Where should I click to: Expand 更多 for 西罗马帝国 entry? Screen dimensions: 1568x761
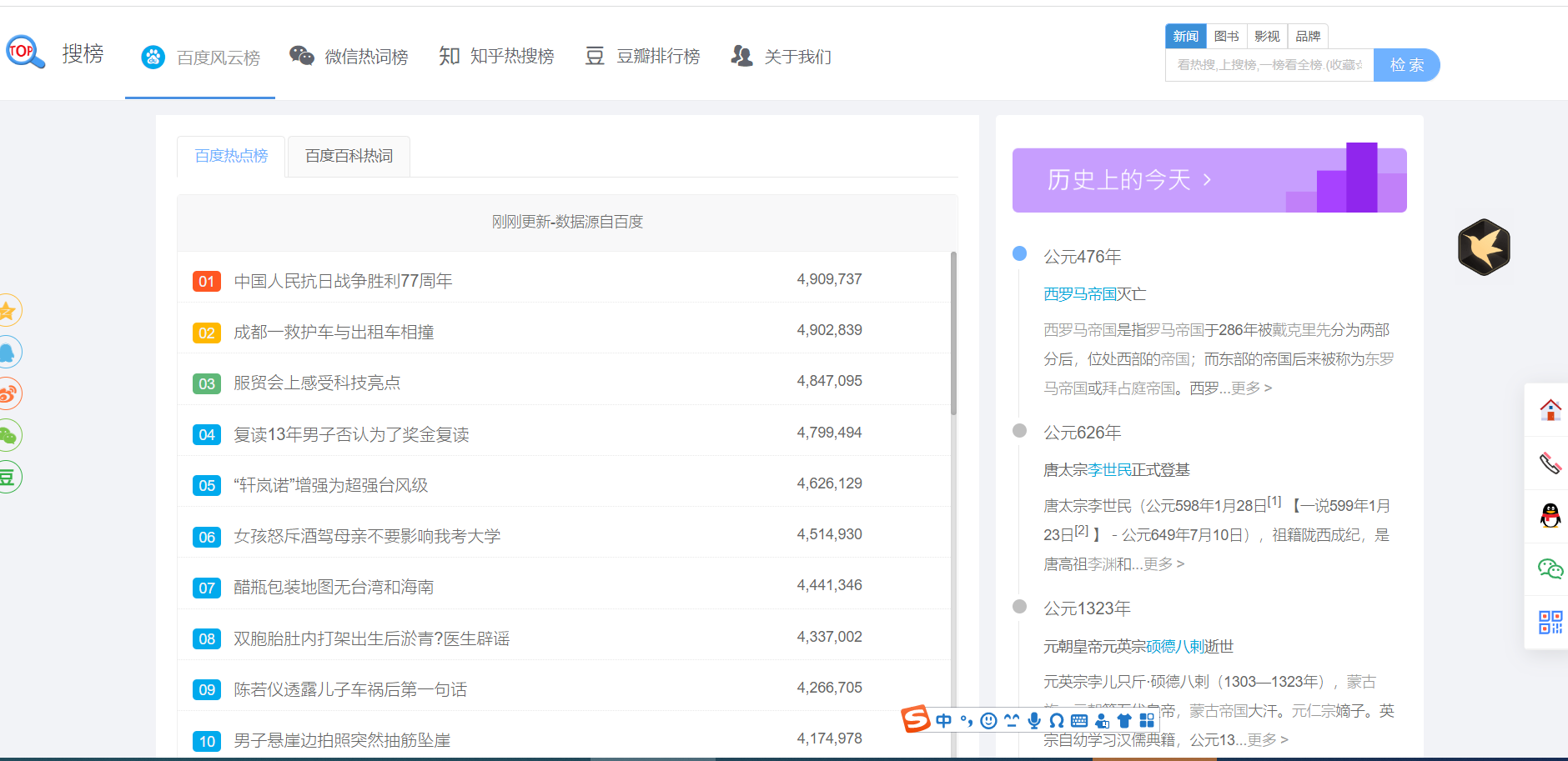(x=1250, y=388)
